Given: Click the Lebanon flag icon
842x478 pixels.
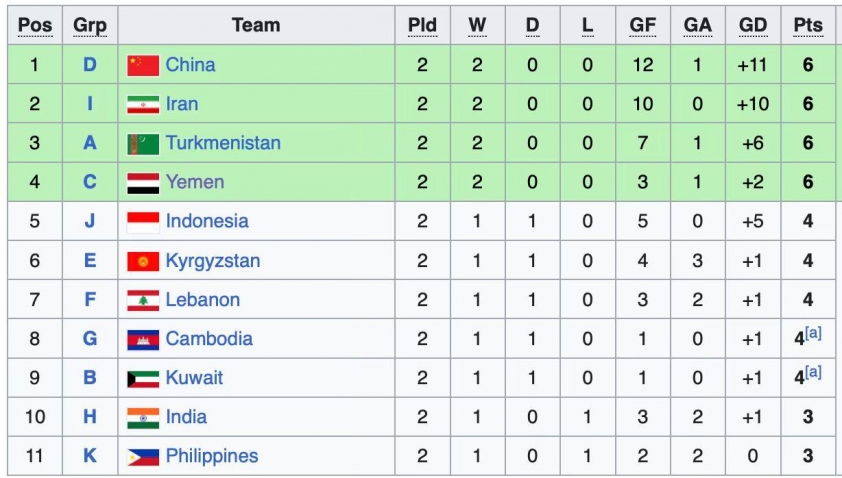Looking at the screenshot, I should [x=143, y=301].
